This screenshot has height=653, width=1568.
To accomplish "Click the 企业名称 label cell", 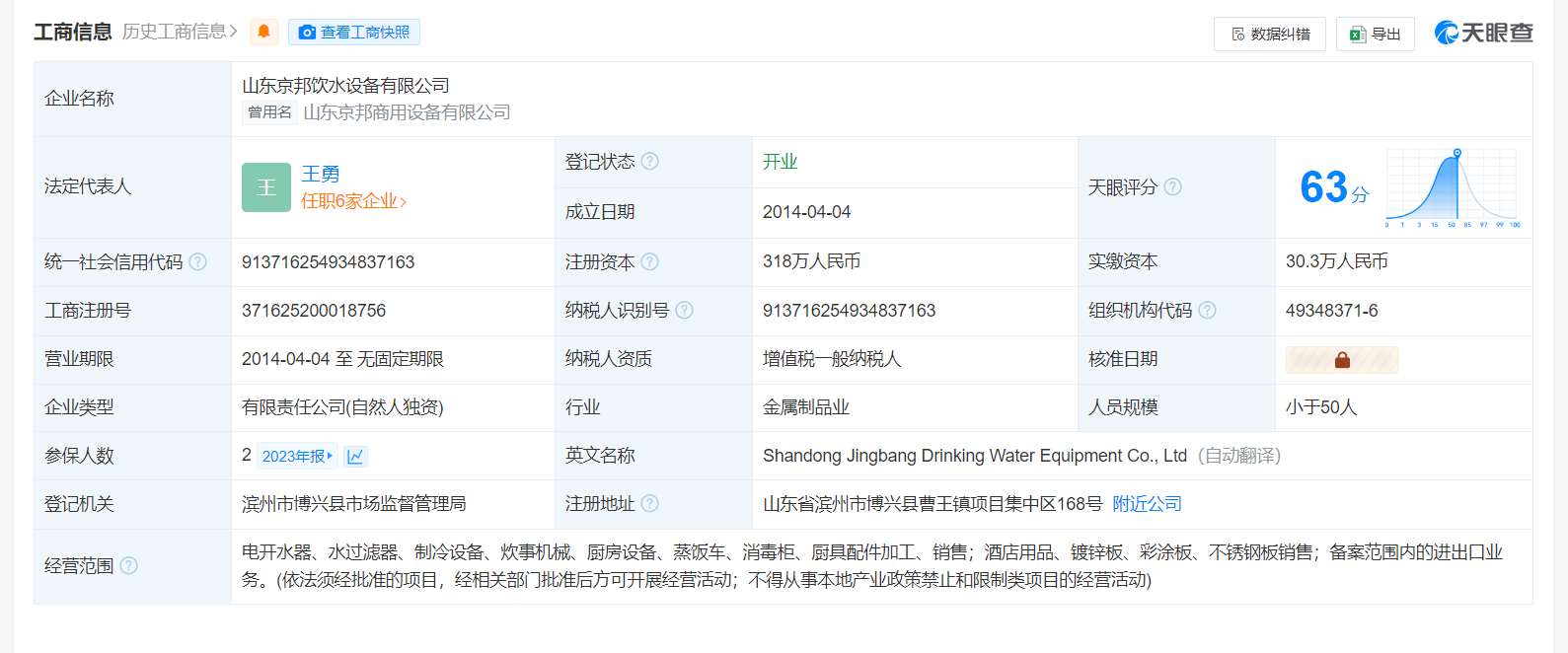I will [132, 99].
